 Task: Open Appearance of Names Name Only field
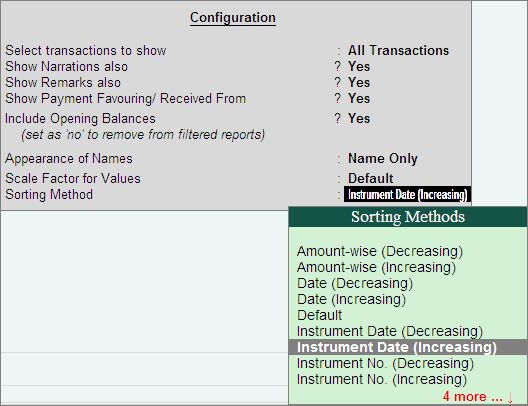pos(383,159)
